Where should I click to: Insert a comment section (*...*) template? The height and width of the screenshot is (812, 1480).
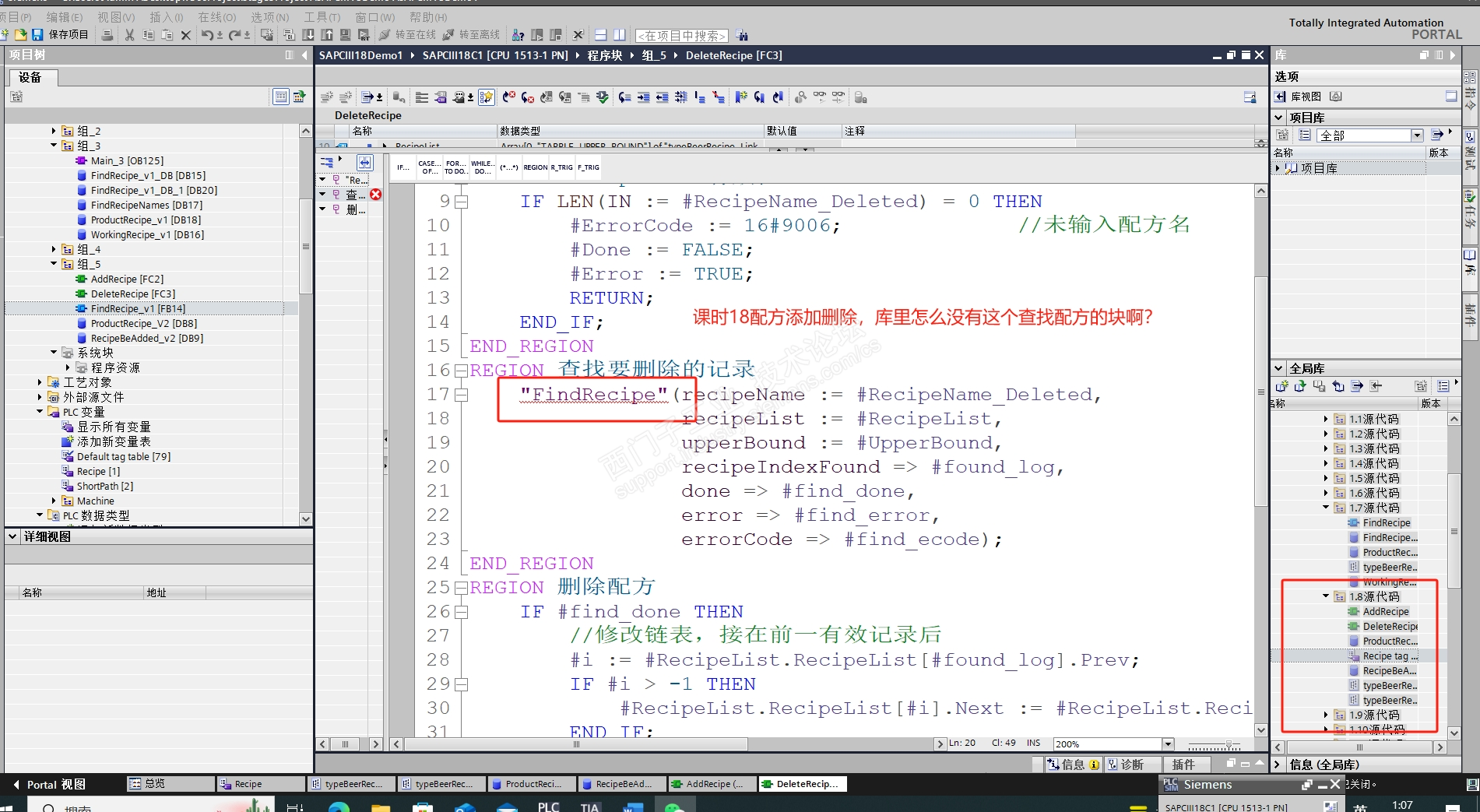(509, 167)
